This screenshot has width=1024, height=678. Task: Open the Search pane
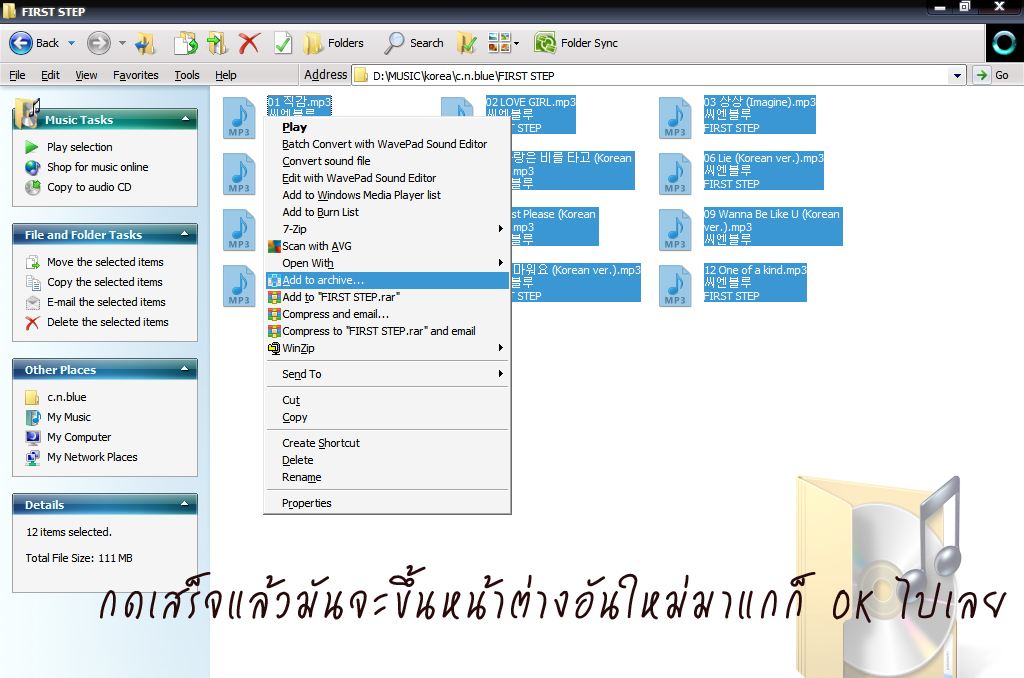coord(414,43)
